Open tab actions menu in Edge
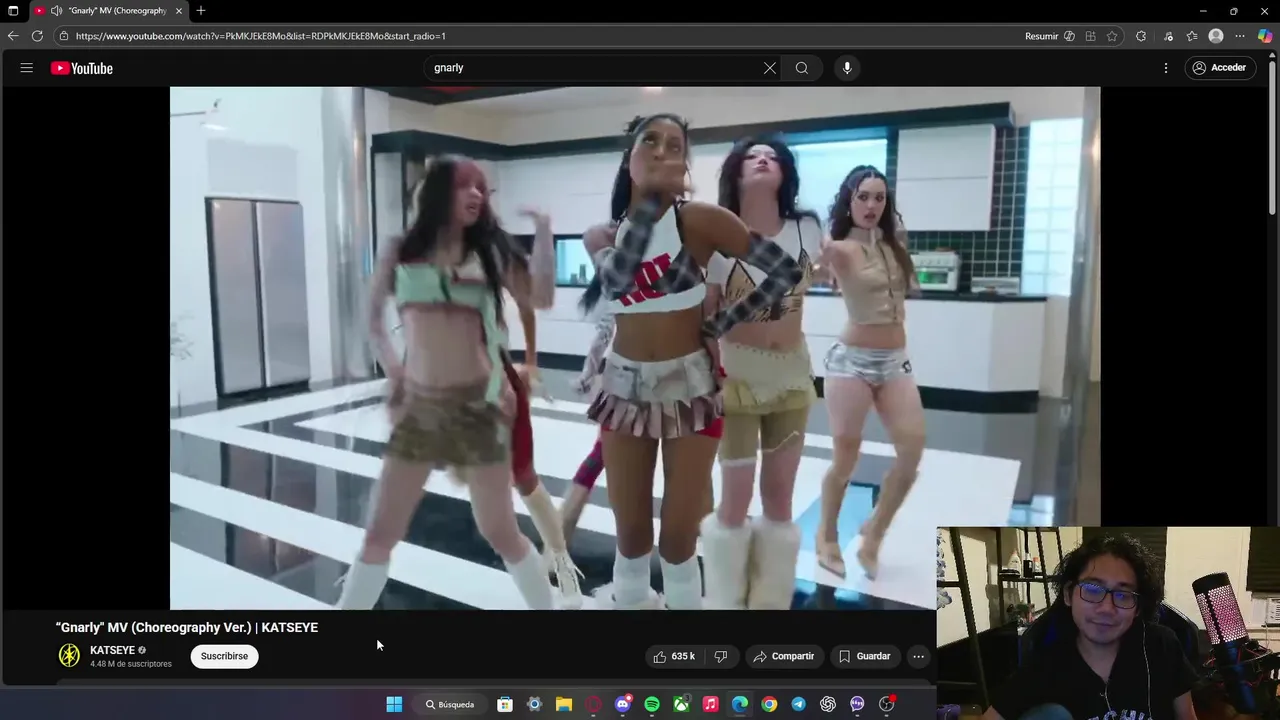The width and height of the screenshot is (1280, 720). point(13,11)
